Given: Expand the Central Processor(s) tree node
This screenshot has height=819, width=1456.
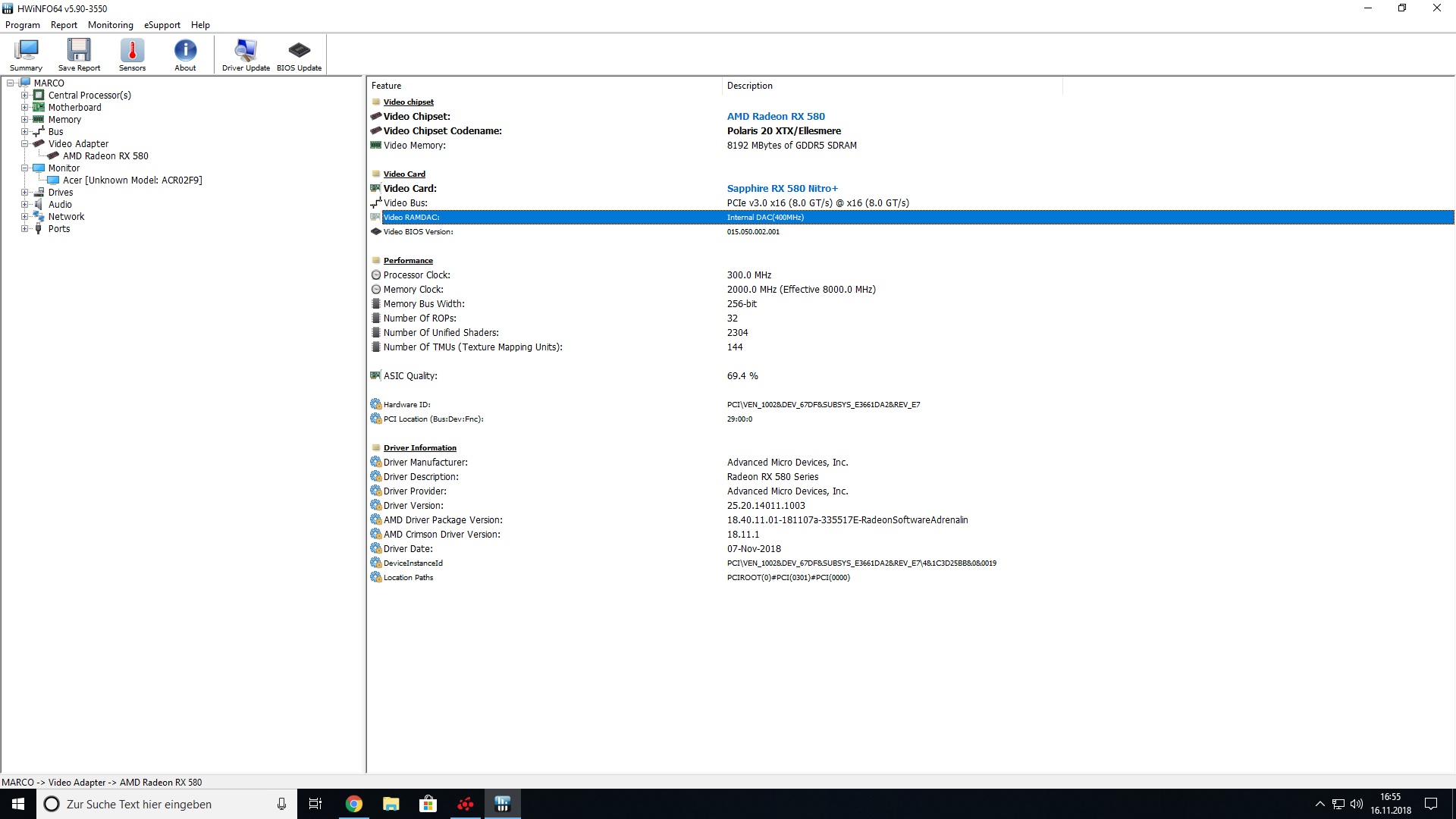Looking at the screenshot, I should [24, 96].
